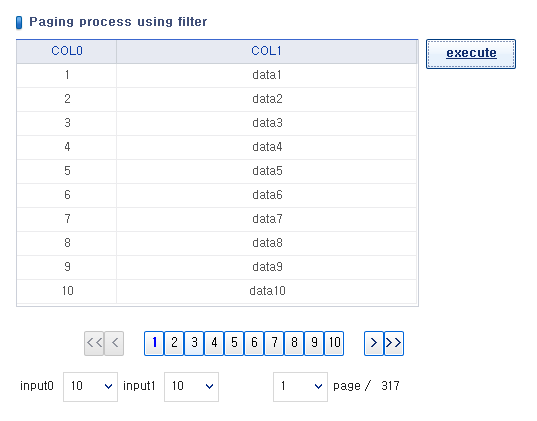Click the blue bullet icon beside title

click(19, 22)
